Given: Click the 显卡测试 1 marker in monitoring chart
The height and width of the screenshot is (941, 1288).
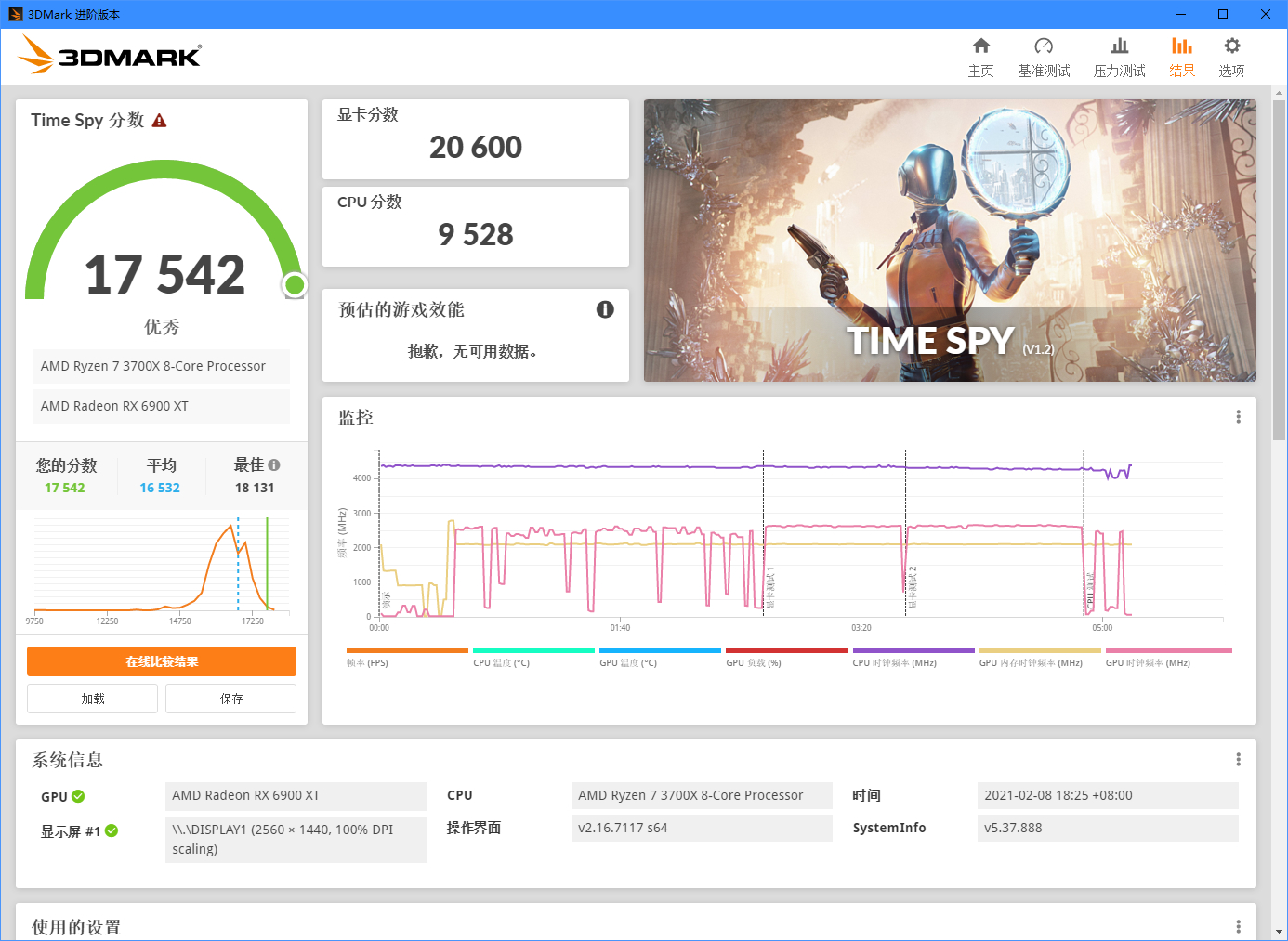Looking at the screenshot, I should pyautogui.click(x=770, y=588).
